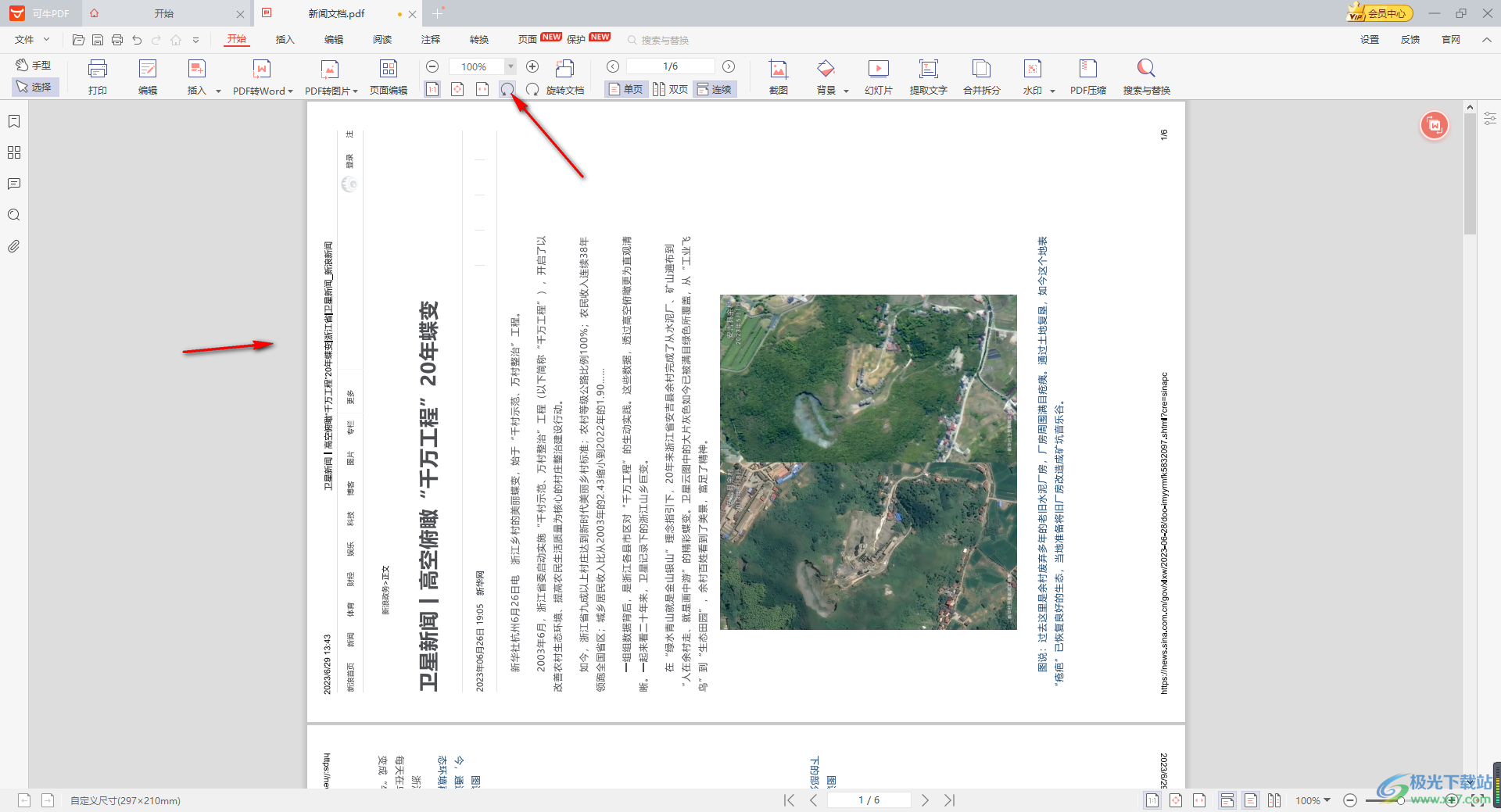Open Page Edit (页面编辑) tool
This screenshot has width=1501, height=812.
click(389, 77)
